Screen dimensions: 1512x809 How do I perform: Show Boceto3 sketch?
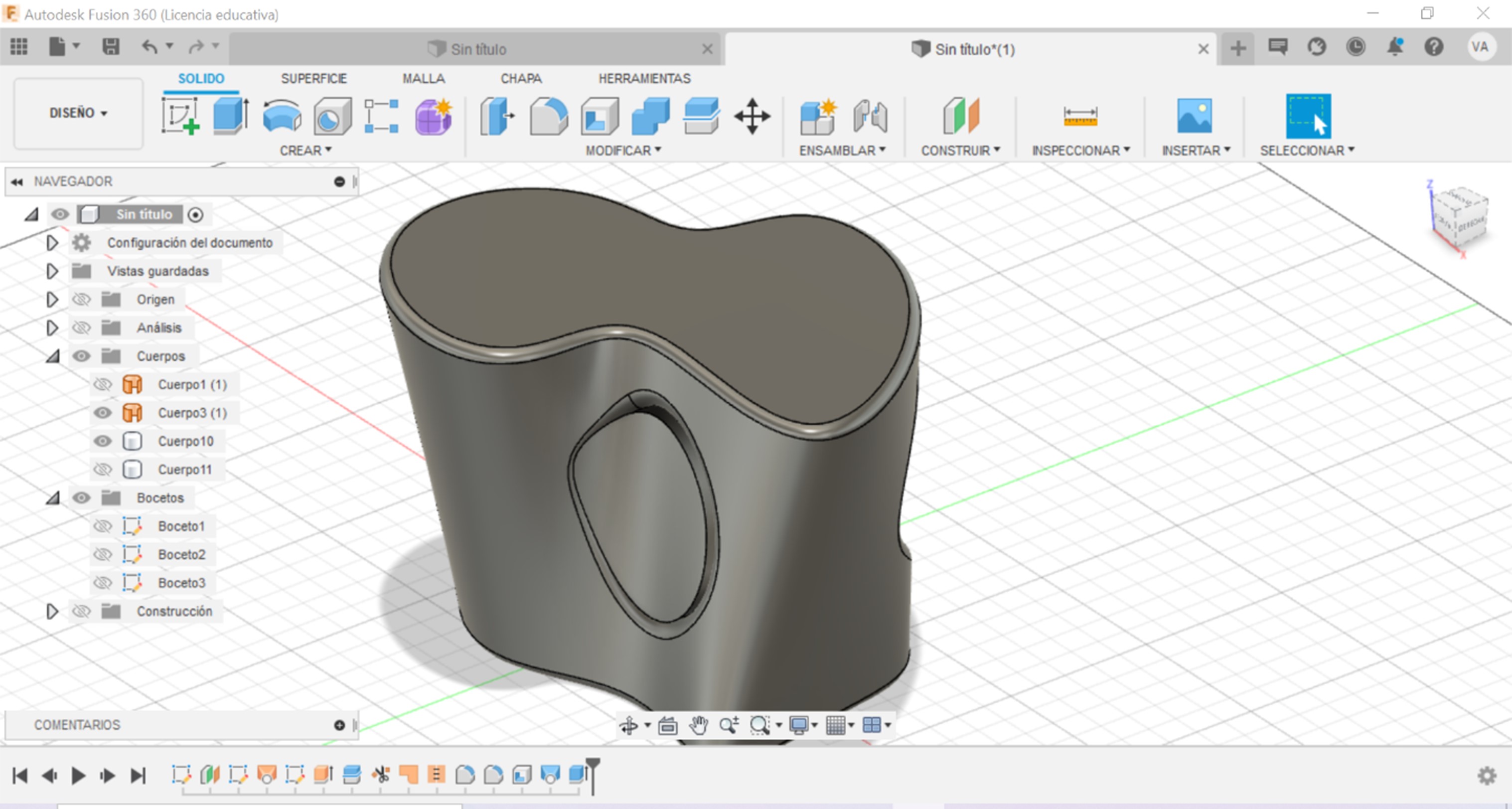(103, 583)
